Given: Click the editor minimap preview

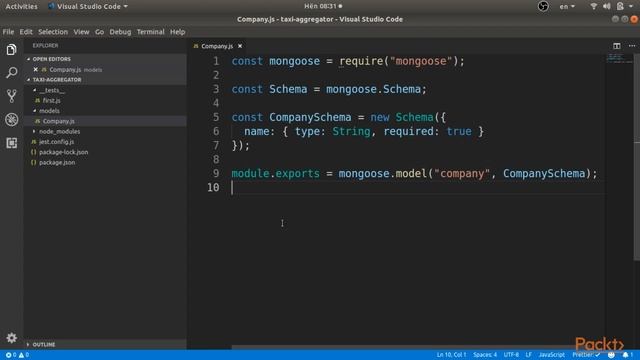Looking at the screenshot, I should [x=619, y=59].
